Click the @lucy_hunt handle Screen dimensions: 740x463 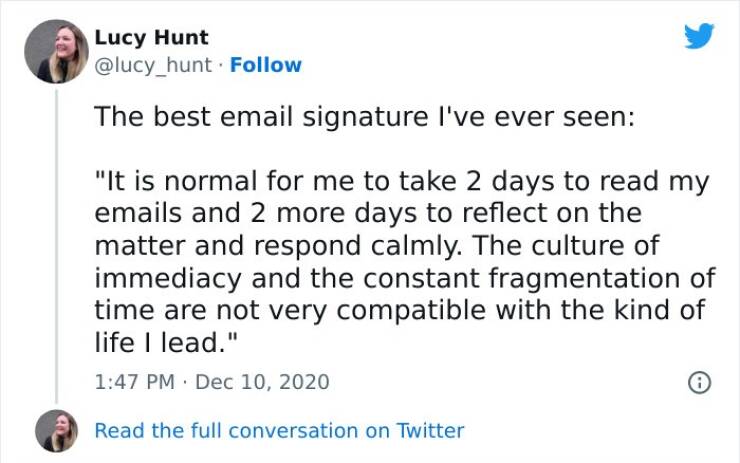click(153, 65)
